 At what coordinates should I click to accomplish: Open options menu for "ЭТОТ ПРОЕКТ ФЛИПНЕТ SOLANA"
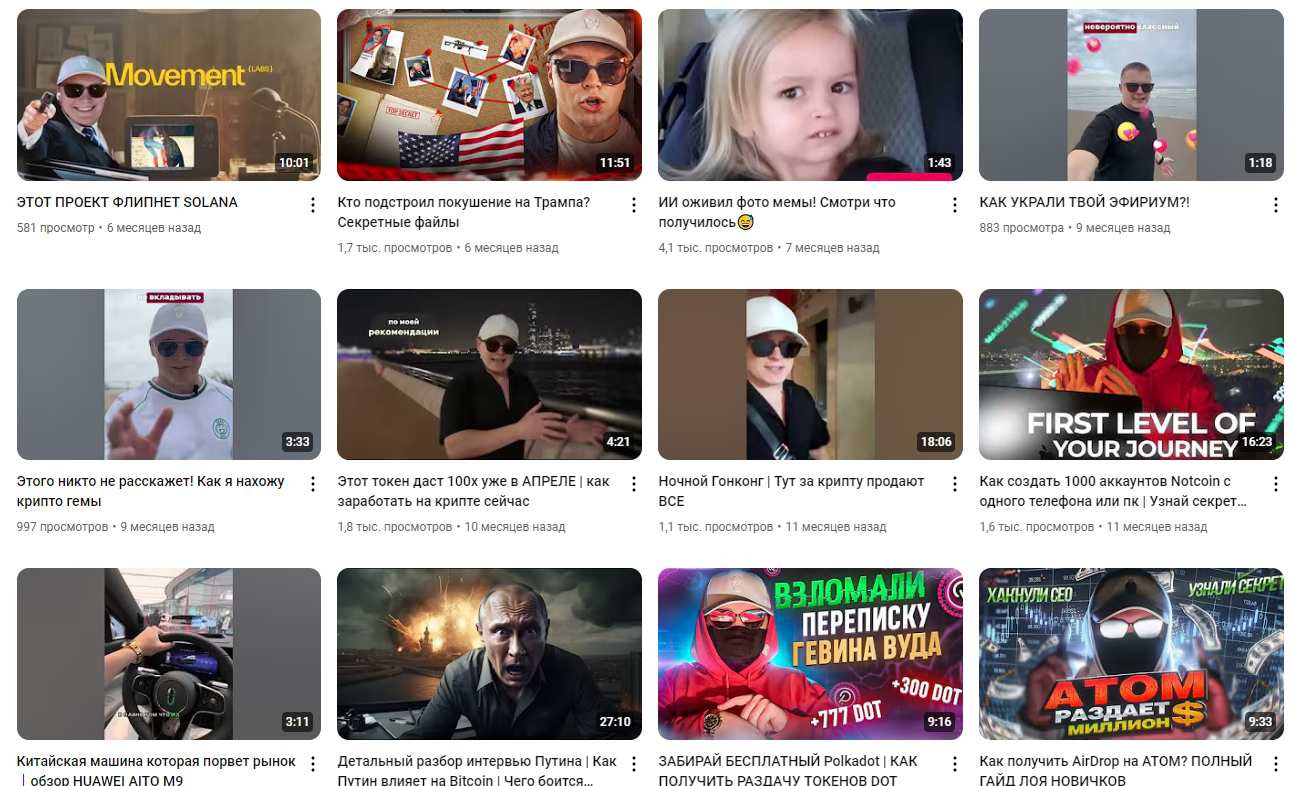coord(313,205)
